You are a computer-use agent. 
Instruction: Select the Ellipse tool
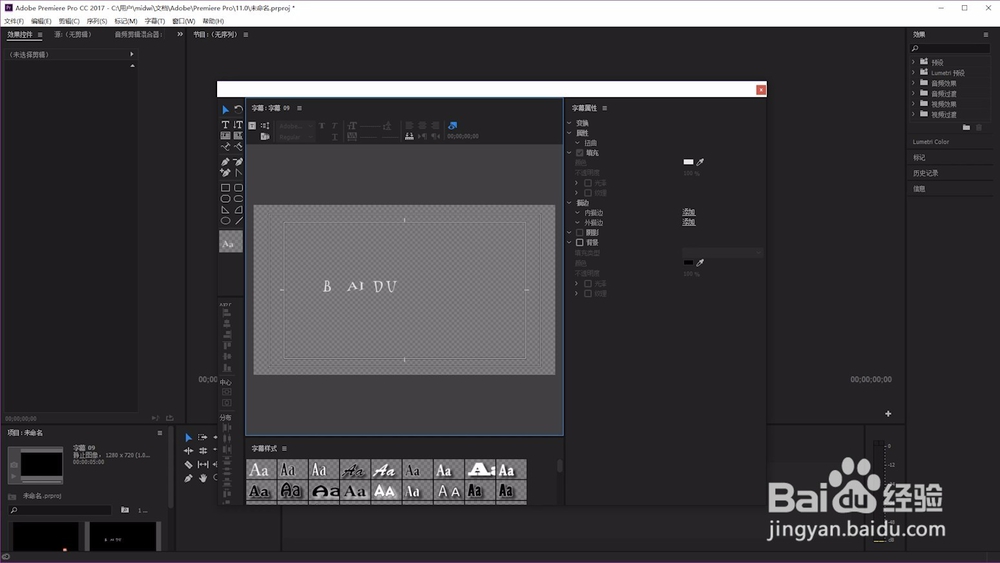tap(225, 220)
